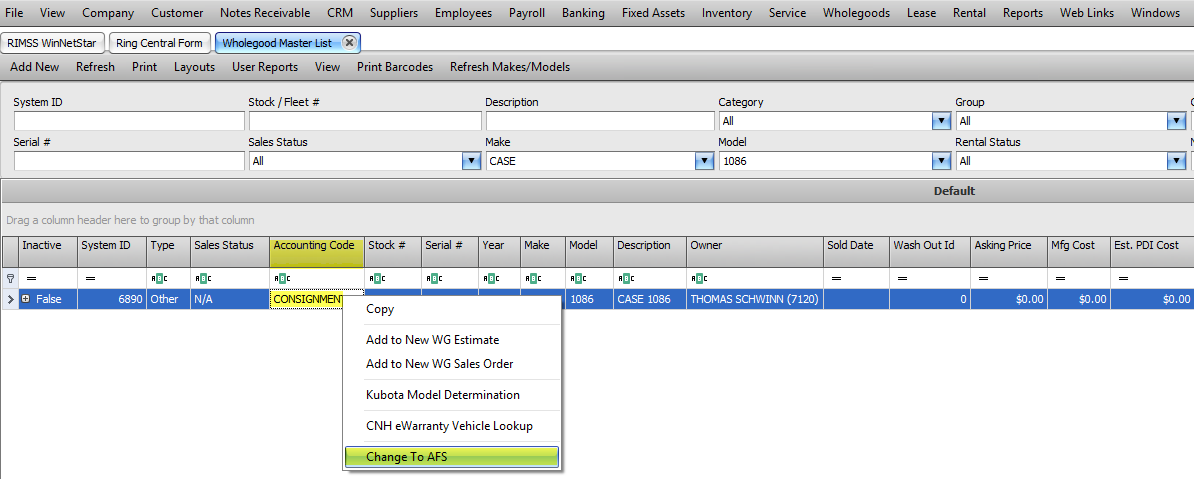The width and height of the screenshot is (1194, 479).
Task: Click Print Barcodes in the toolbar
Action: click(x=395, y=67)
